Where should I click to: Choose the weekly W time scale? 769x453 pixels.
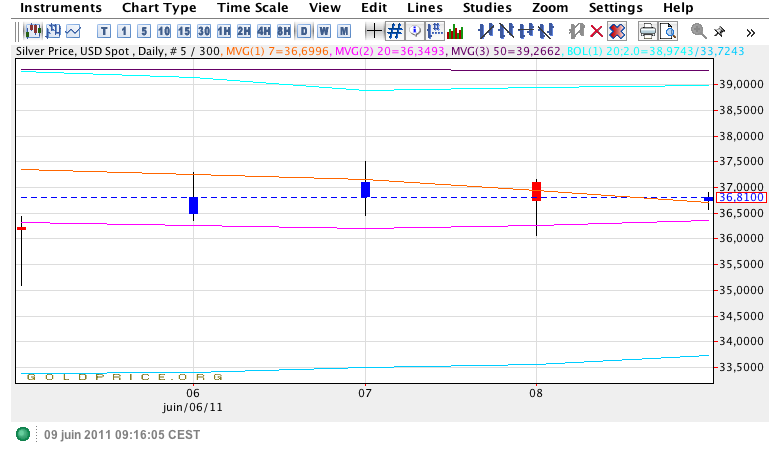pos(324,31)
